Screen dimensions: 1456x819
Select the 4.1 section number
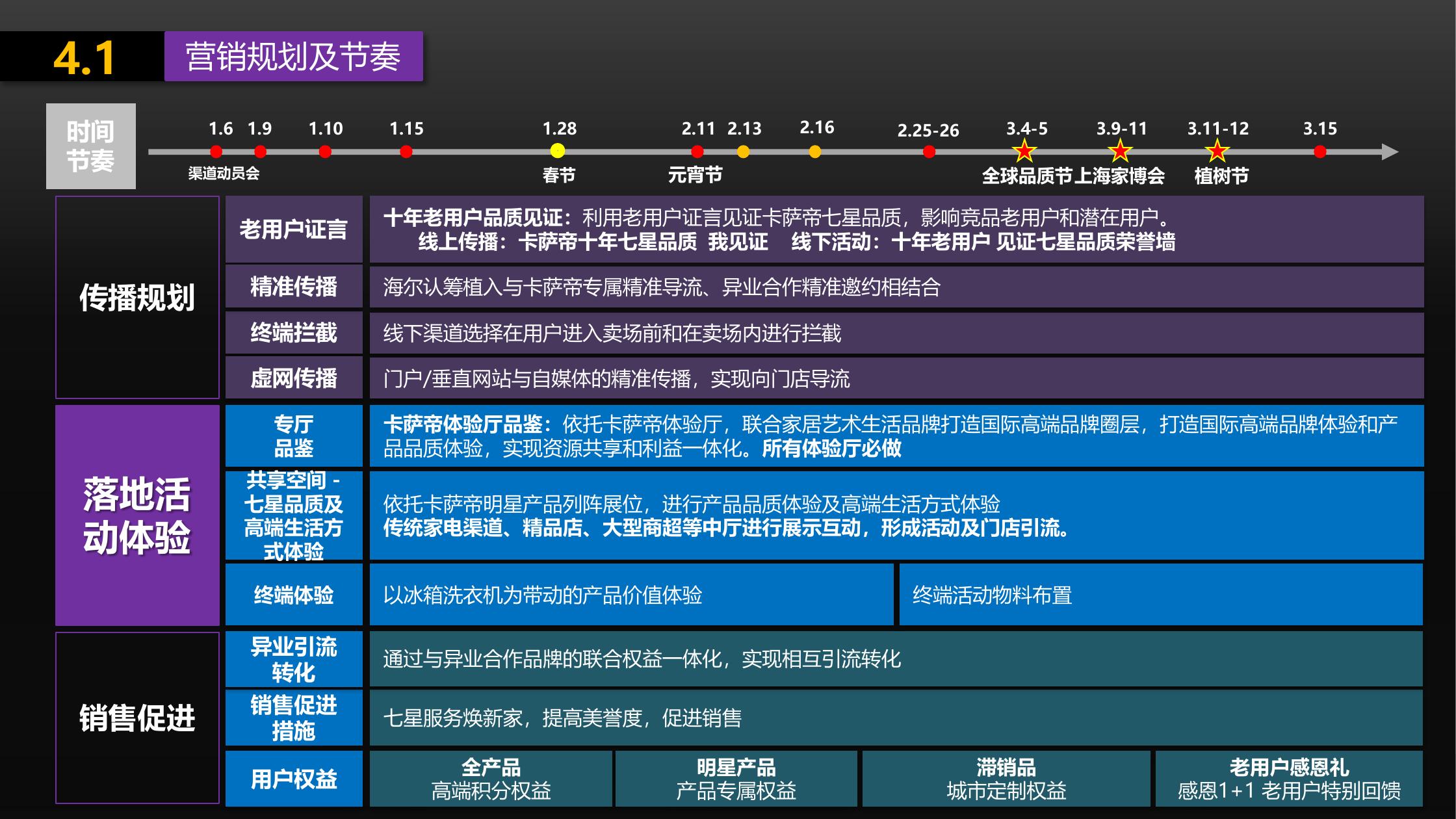[84, 58]
